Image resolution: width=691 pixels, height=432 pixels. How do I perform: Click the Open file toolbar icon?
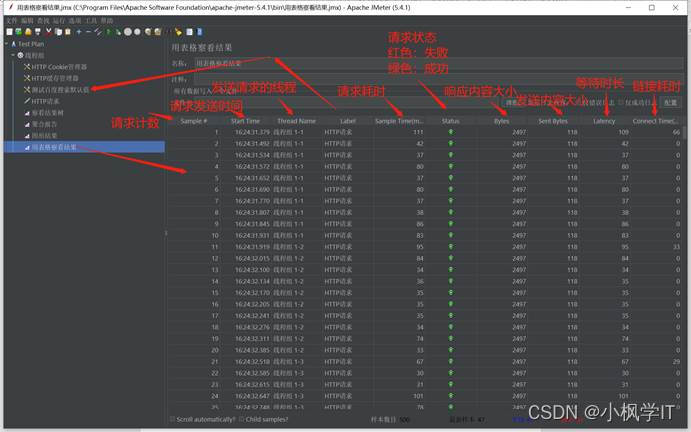pyautogui.click(x=28, y=32)
